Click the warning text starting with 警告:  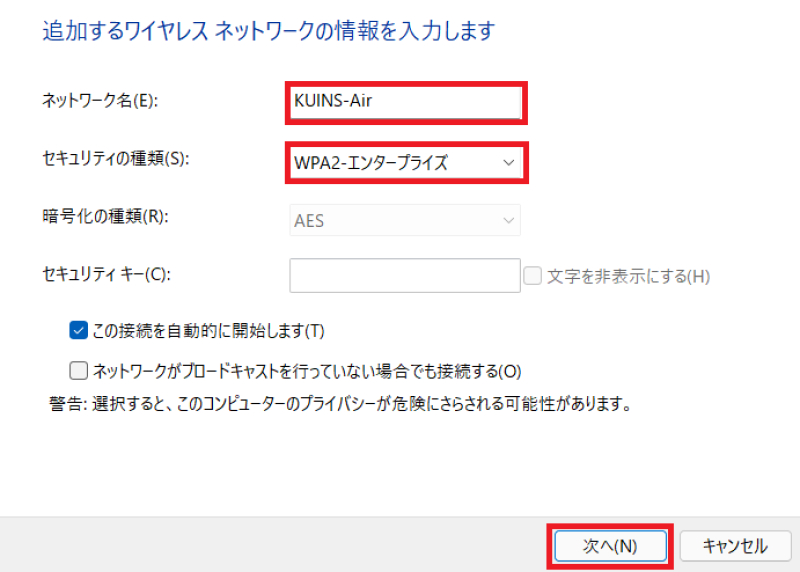pyautogui.click(x=341, y=404)
